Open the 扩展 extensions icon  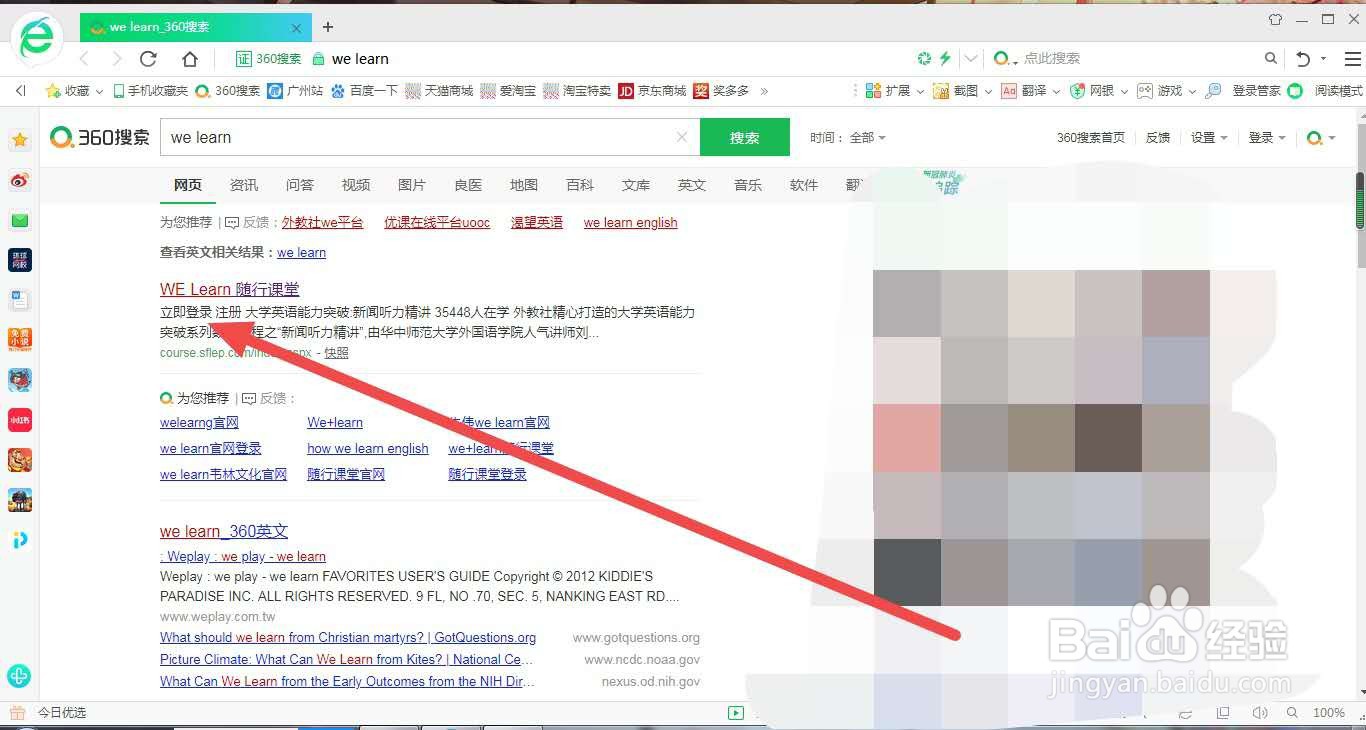click(x=885, y=90)
